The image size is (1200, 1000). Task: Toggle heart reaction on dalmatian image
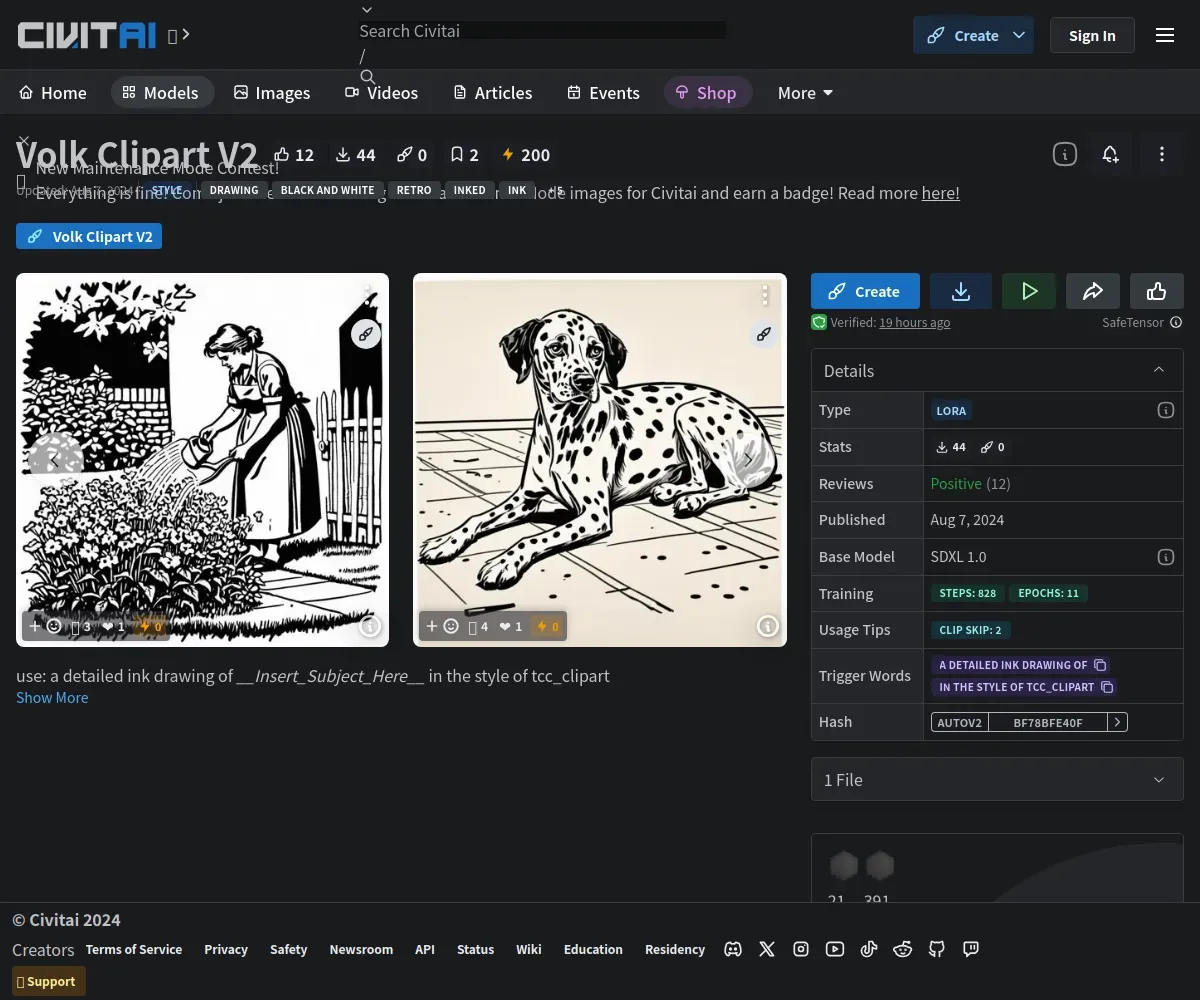(511, 627)
